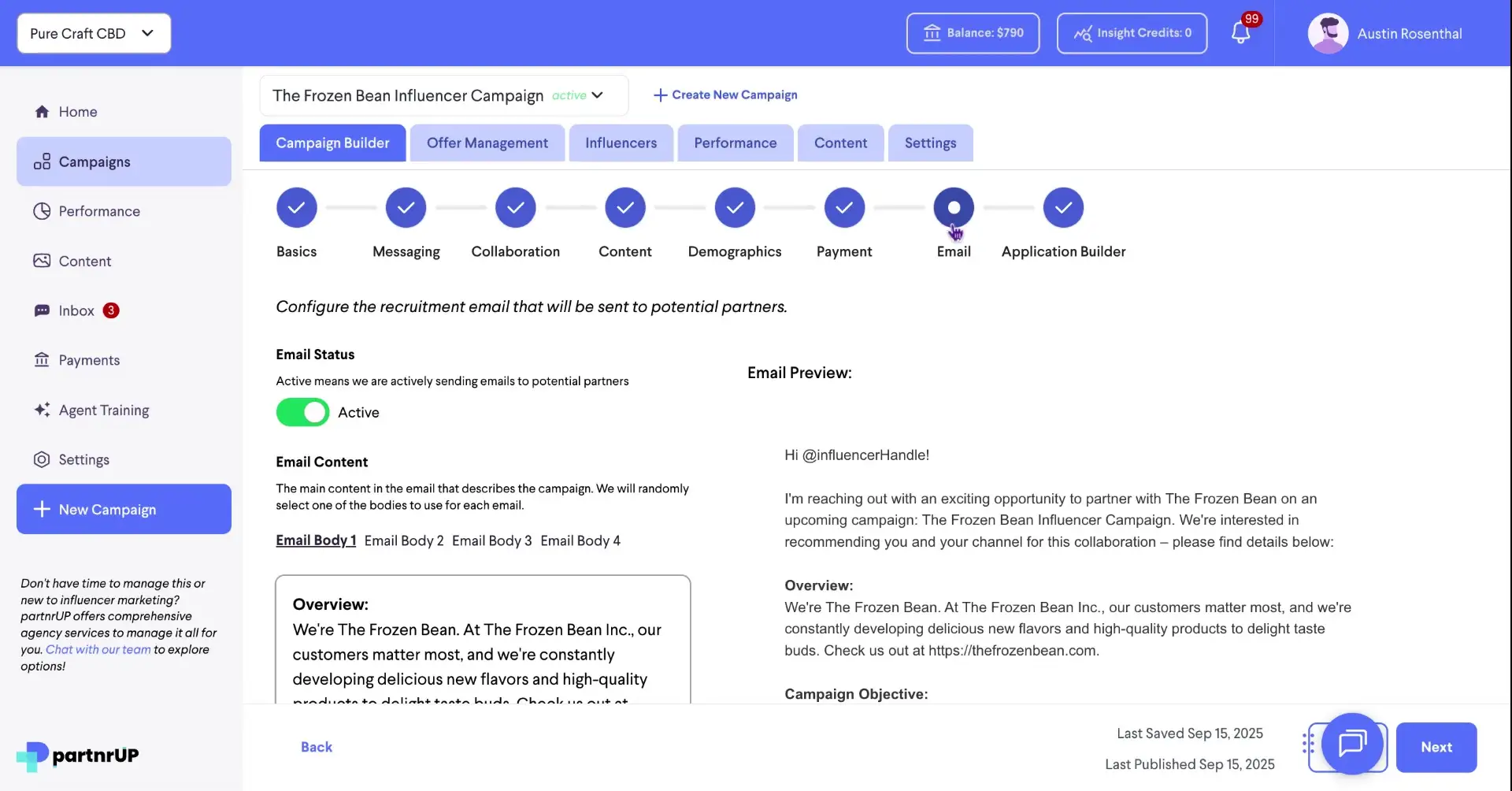
Task: Open the chat bubble in the bottom right
Action: click(1353, 745)
